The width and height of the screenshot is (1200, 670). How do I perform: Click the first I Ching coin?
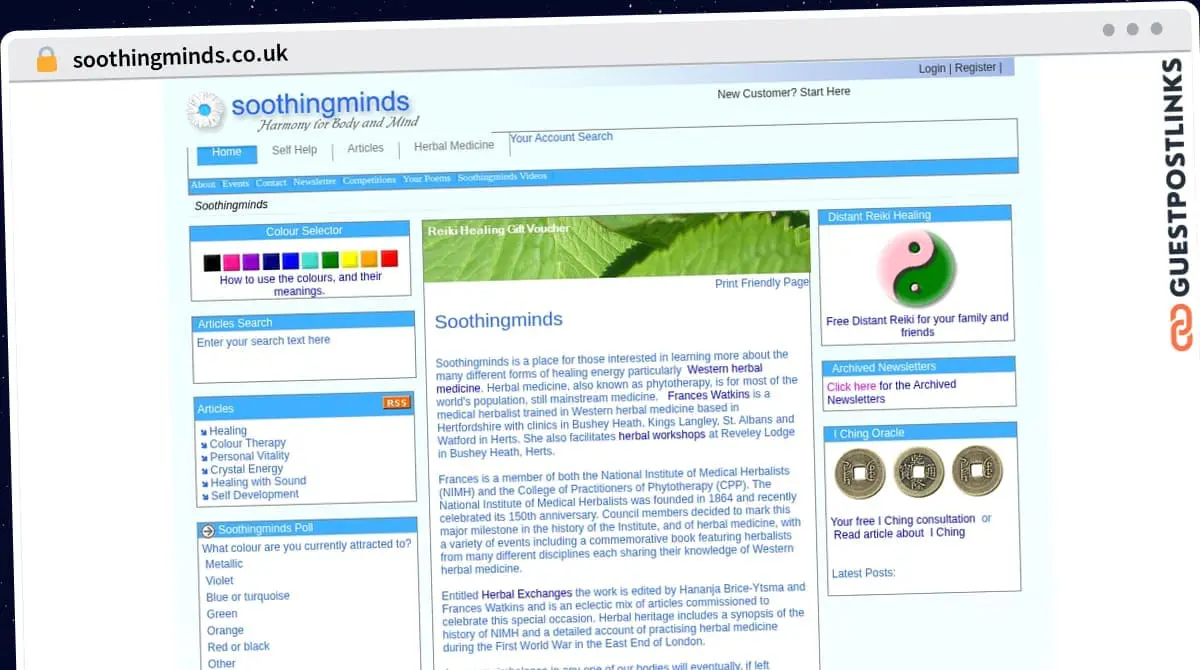(859, 473)
